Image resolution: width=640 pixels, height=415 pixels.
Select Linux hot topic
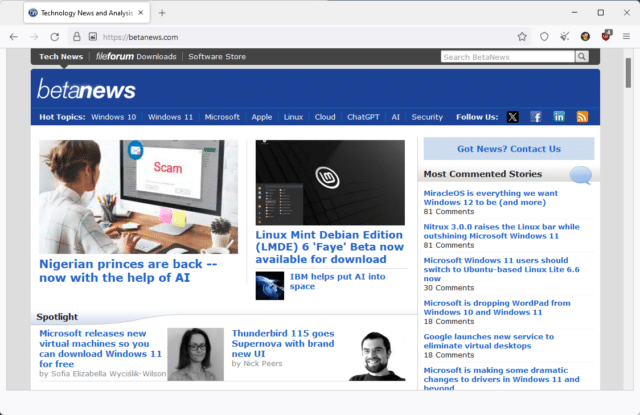tap(293, 117)
